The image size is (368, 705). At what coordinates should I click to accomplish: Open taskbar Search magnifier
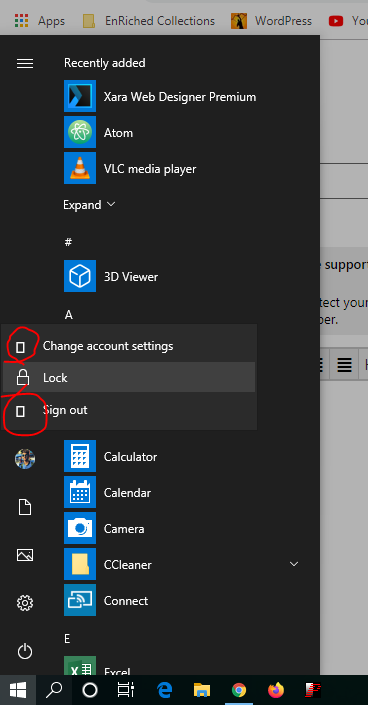(54, 690)
